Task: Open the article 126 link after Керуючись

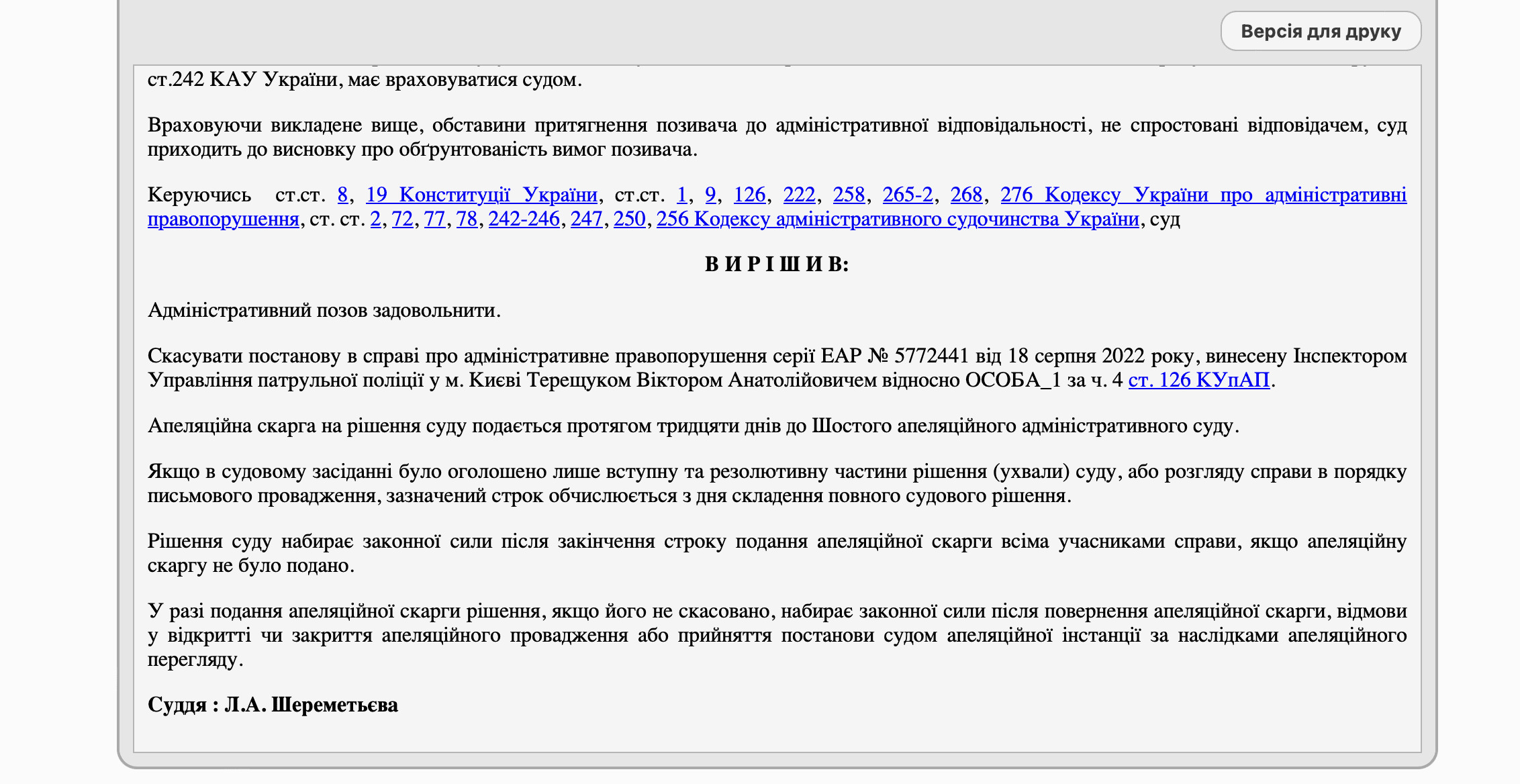Action: click(749, 195)
